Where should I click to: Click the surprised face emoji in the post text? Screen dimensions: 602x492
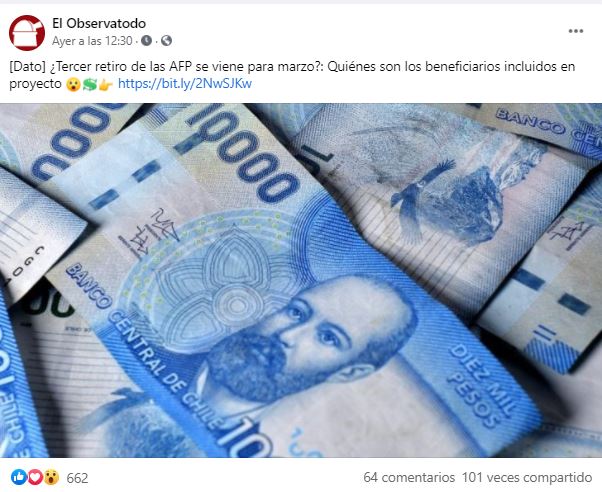(x=73, y=84)
